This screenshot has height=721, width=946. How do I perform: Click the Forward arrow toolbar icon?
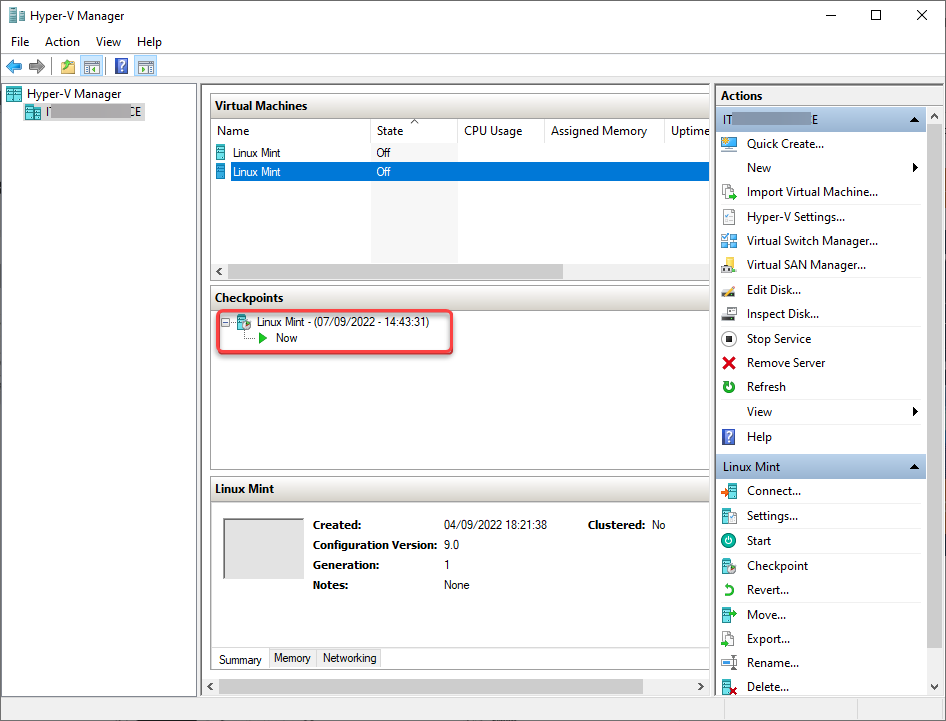(37, 66)
